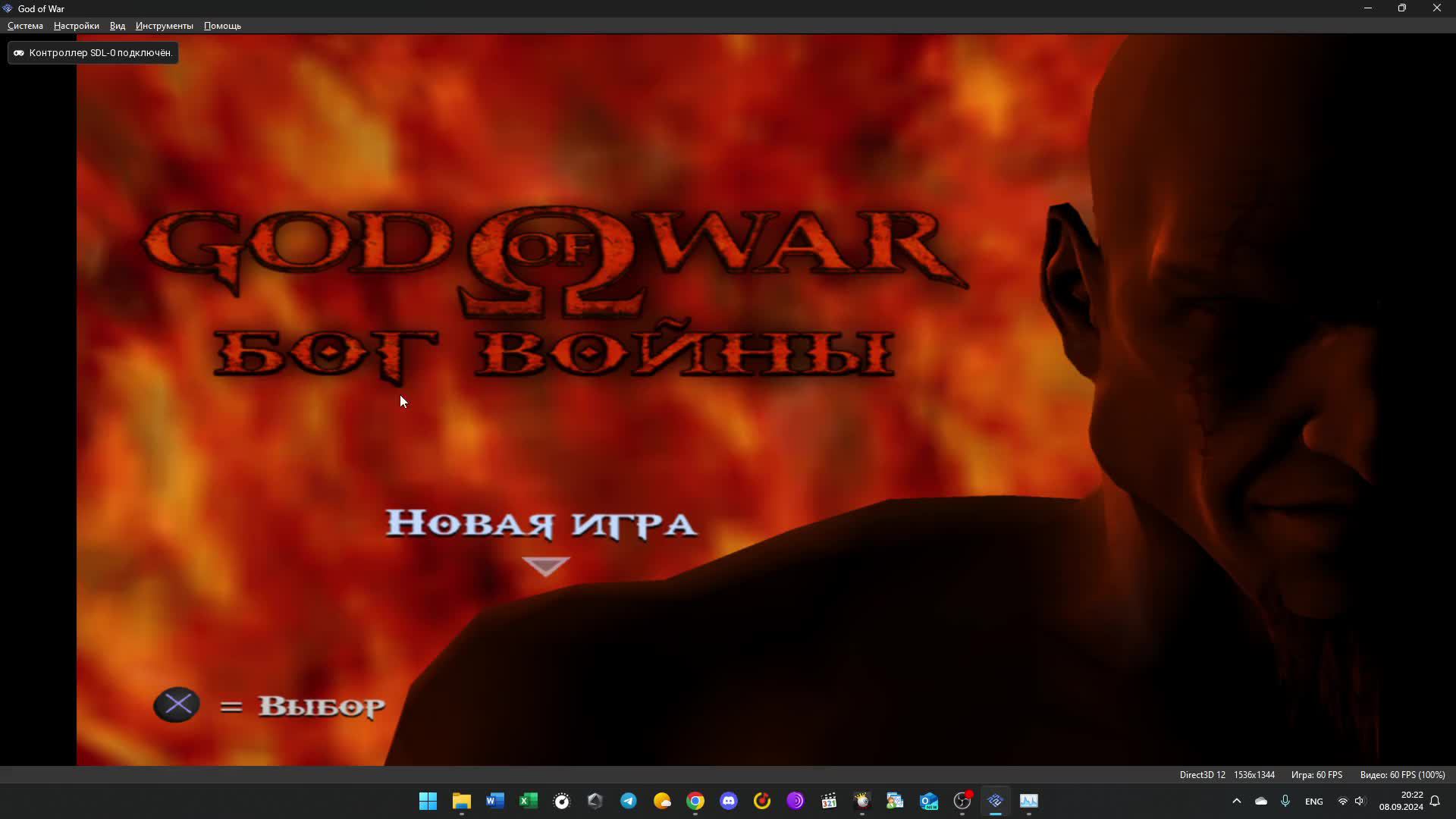The height and width of the screenshot is (819, 1456).
Task: Click the down arrow below Новая игра
Action: coord(546,566)
